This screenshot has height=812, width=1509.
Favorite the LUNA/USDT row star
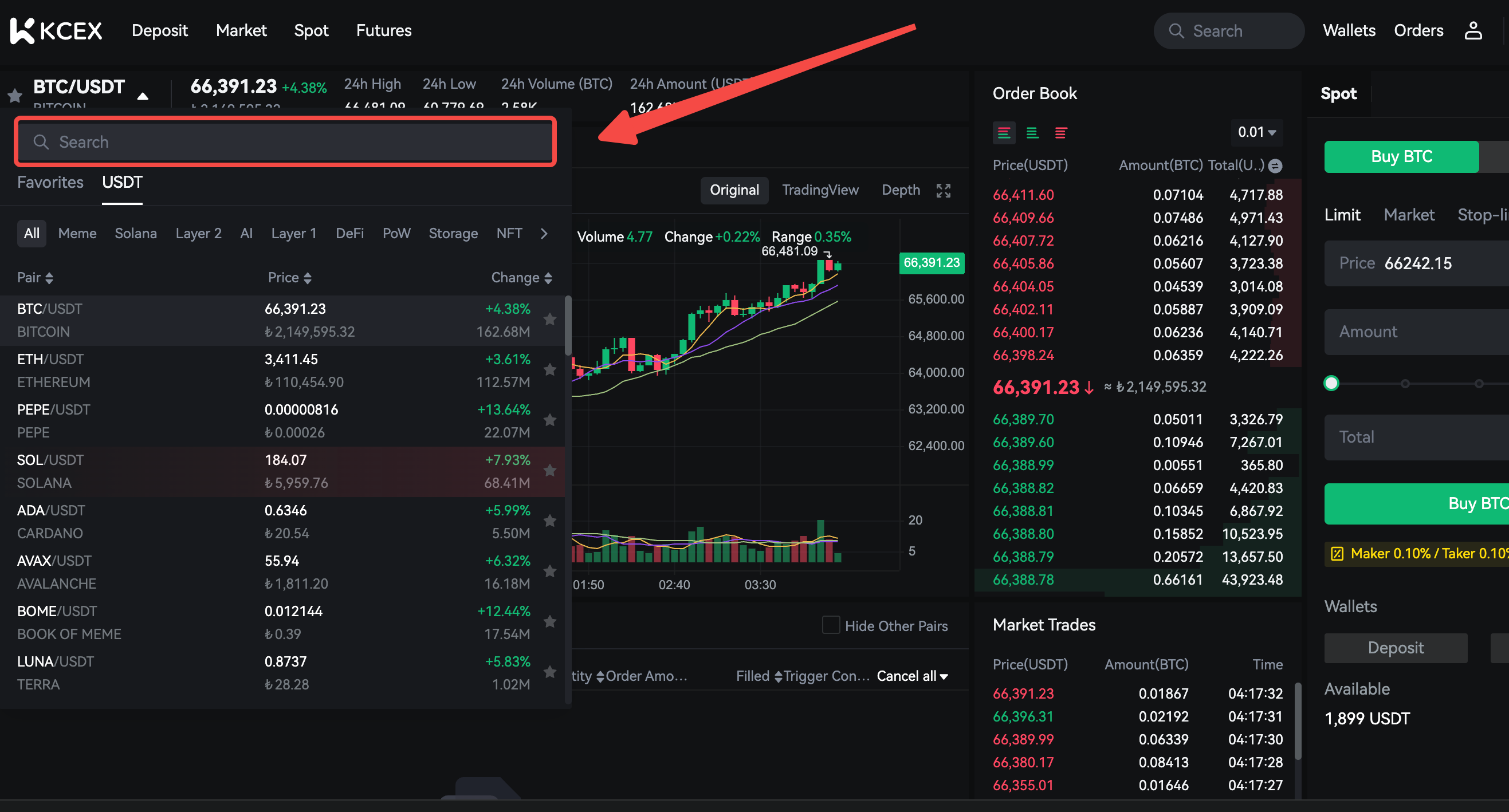549,672
